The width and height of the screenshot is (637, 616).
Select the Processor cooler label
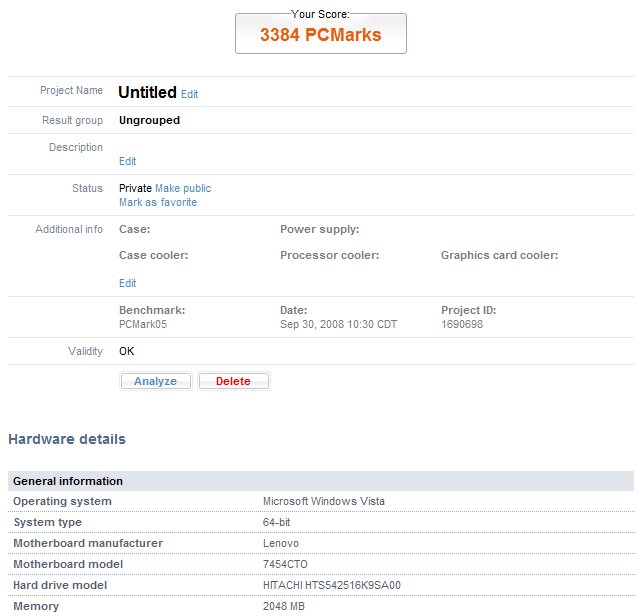(329, 255)
